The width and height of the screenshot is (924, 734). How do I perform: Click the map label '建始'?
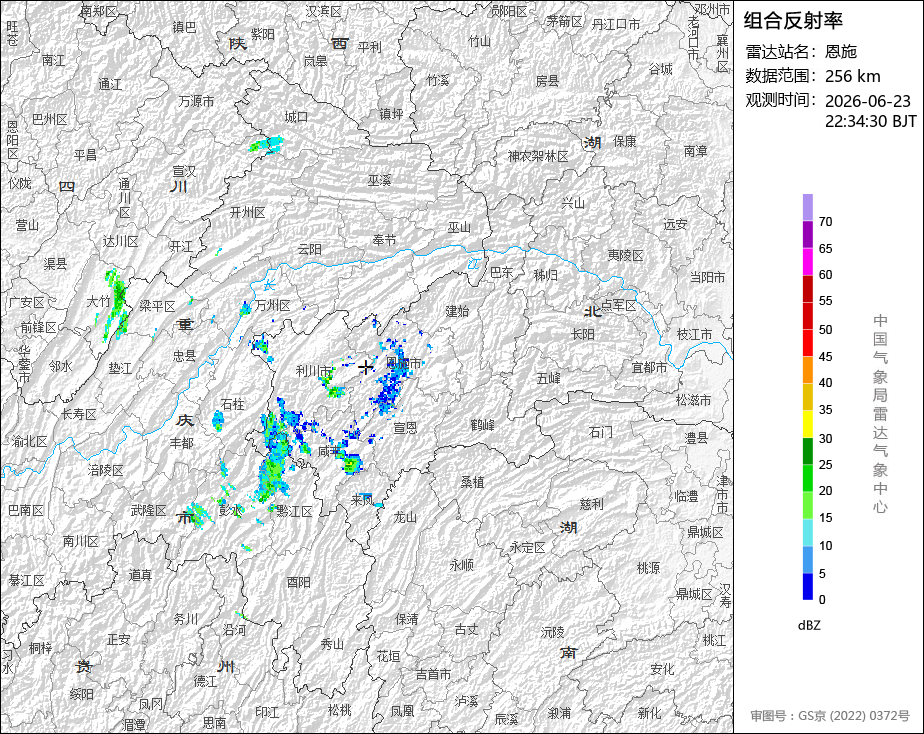pyautogui.click(x=457, y=311)
